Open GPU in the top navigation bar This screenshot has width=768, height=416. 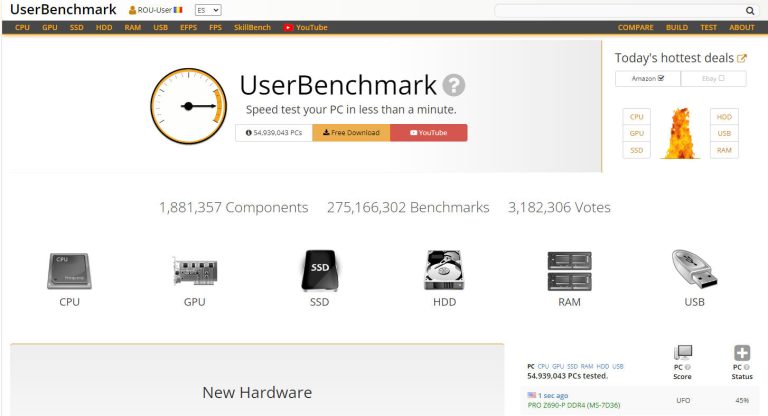pyautogui.click(x=50, y=27)
